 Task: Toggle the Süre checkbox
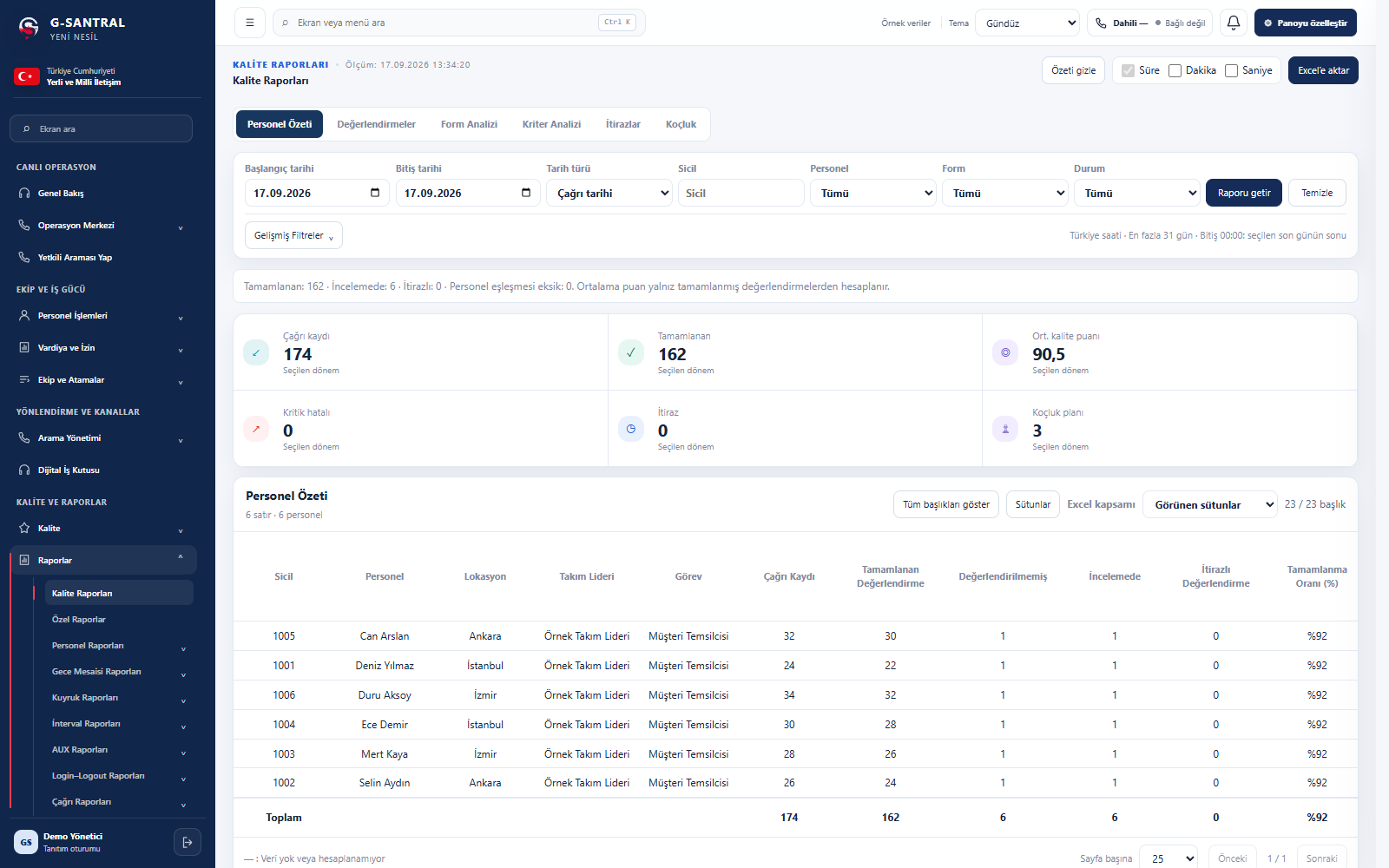tap(1128, 70)
